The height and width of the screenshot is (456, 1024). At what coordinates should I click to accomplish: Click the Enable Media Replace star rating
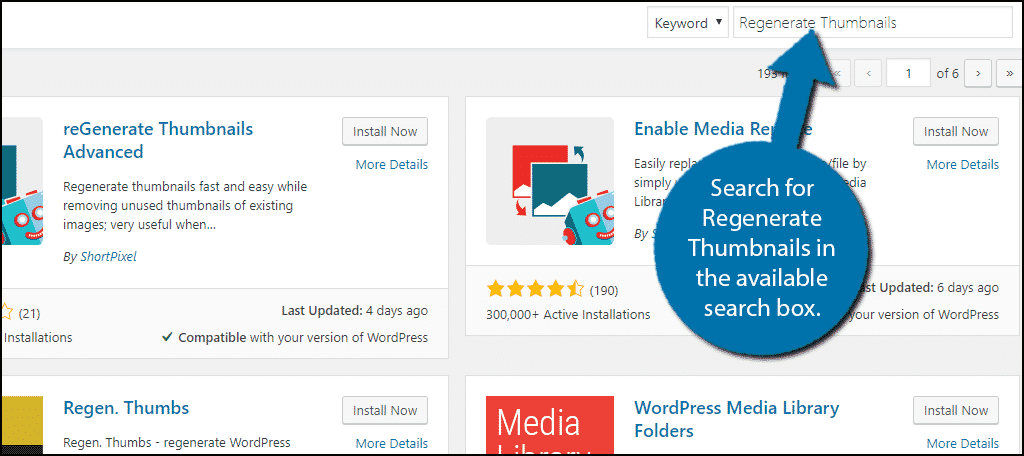tap(535, 289)
